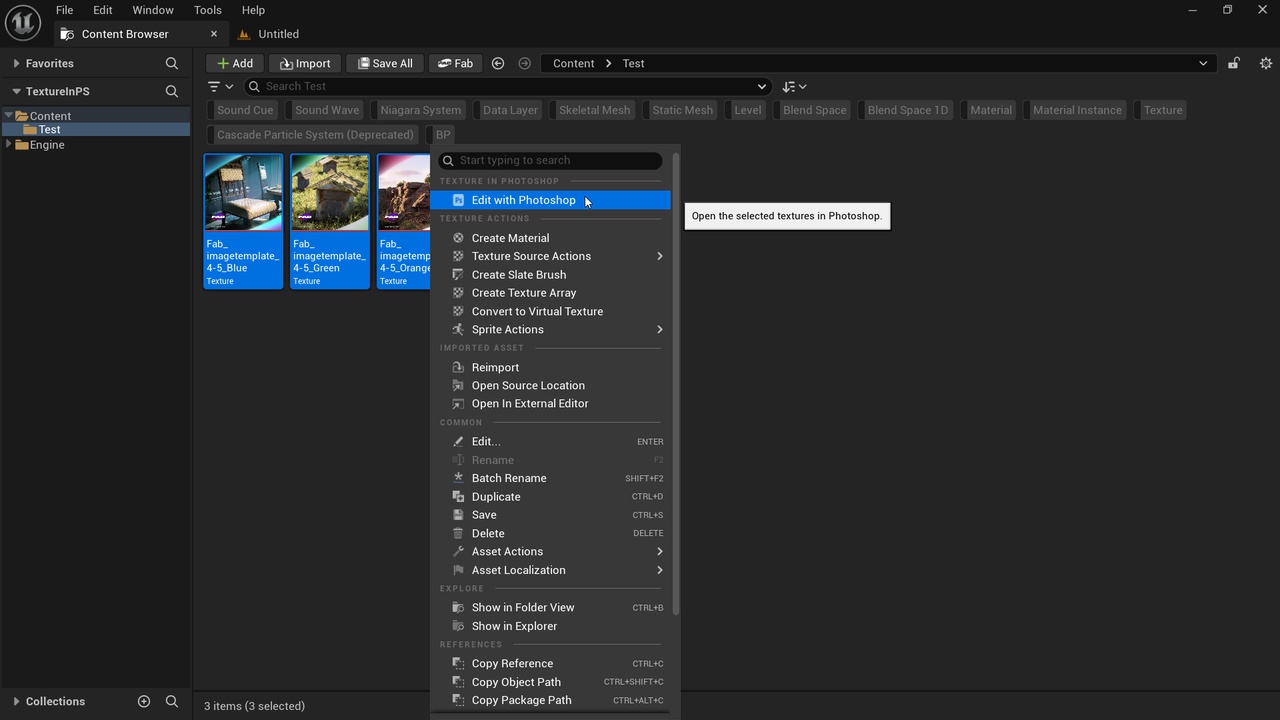
Task: Toggle the Blend Space 1D filter
Action: [x=905, y=110]
